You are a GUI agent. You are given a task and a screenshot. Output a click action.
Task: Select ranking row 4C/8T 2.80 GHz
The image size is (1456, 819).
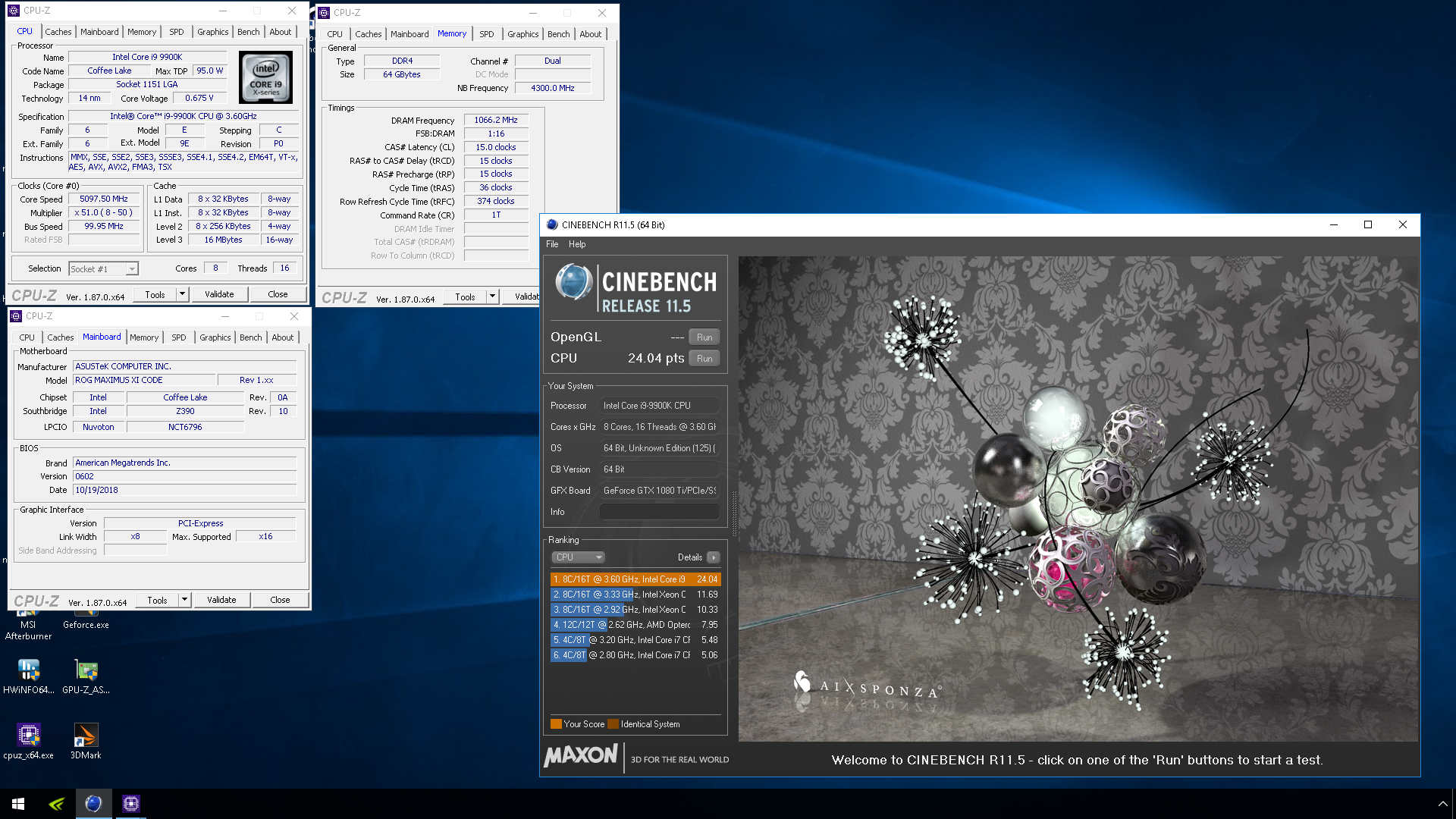pos(635,655)
